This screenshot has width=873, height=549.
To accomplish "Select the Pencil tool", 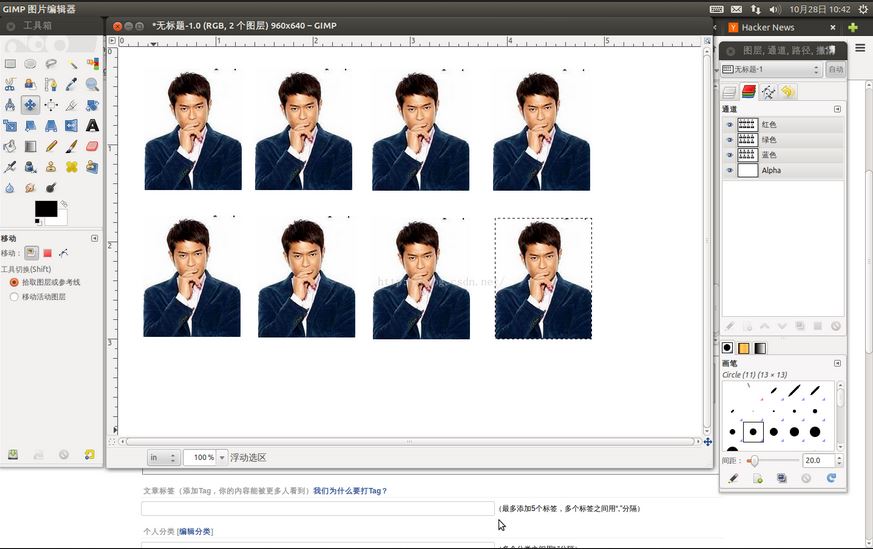I will (x=51, y=146).
